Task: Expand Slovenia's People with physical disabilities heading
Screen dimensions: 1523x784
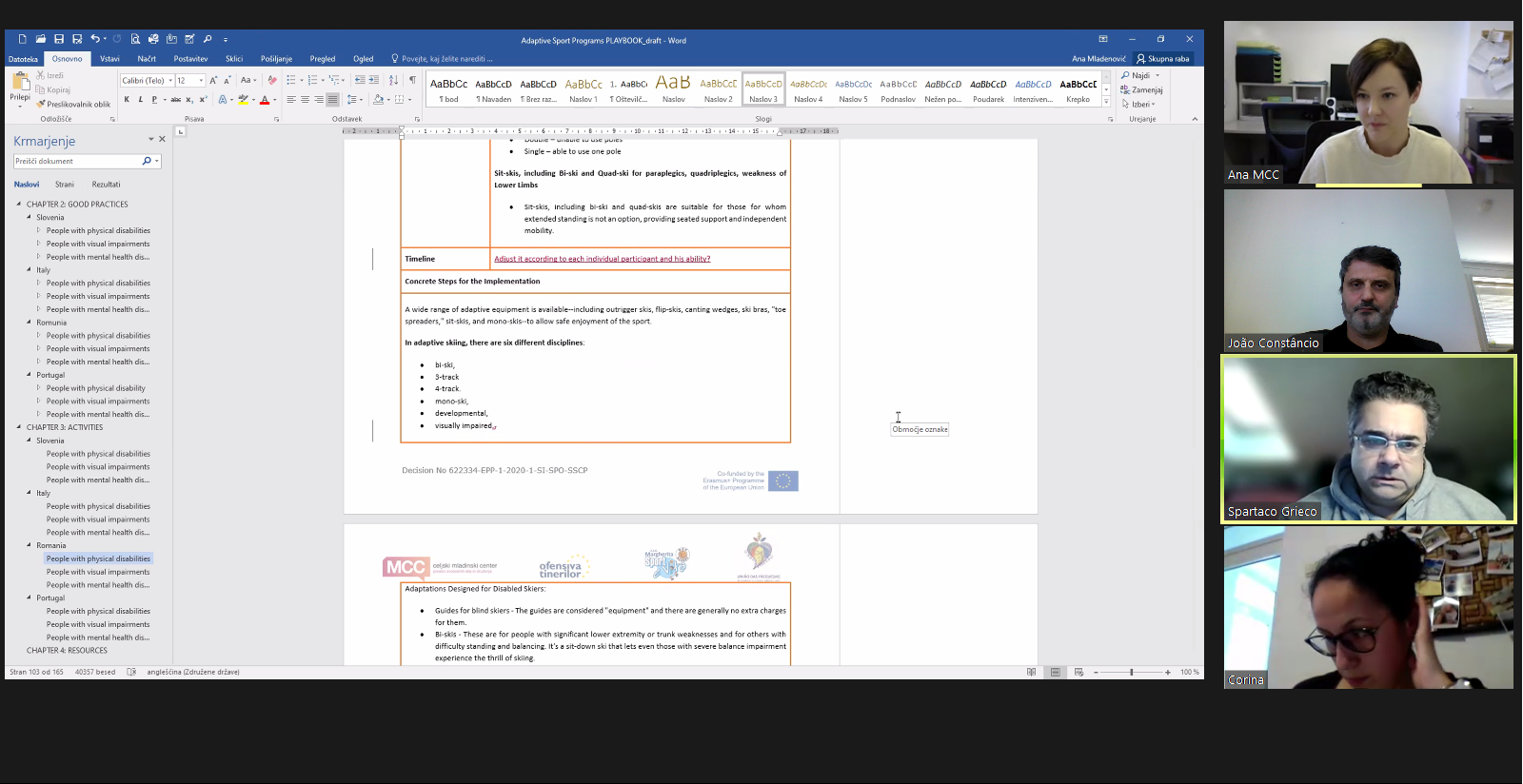Action: click(39, 230)
